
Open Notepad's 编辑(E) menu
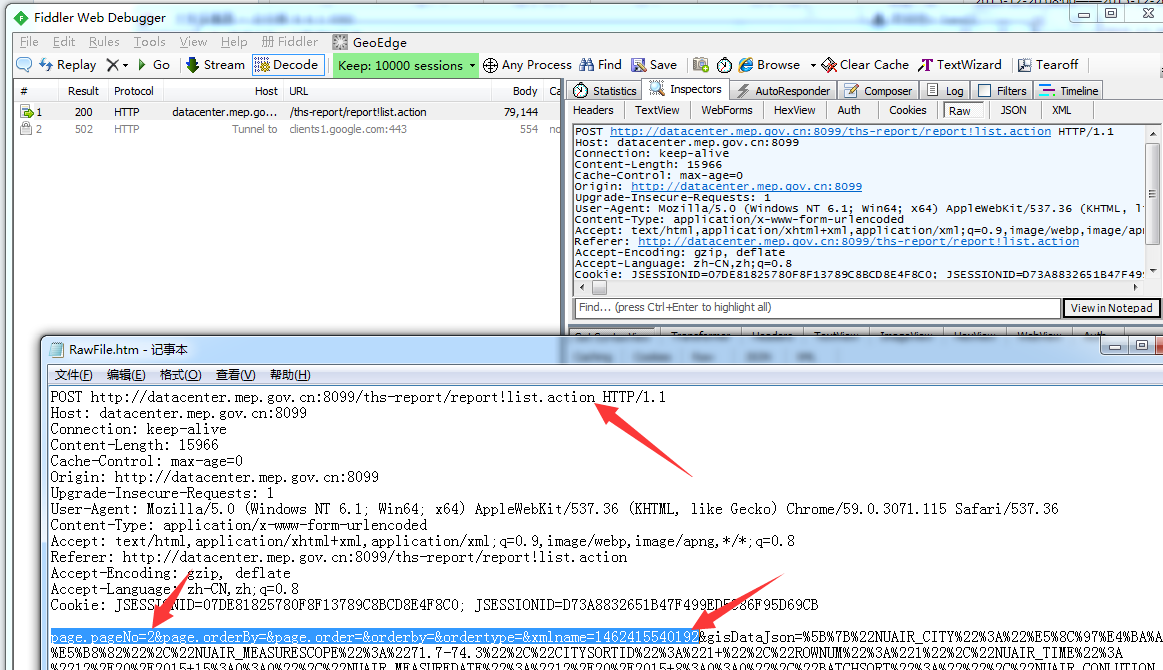[126, 375]
